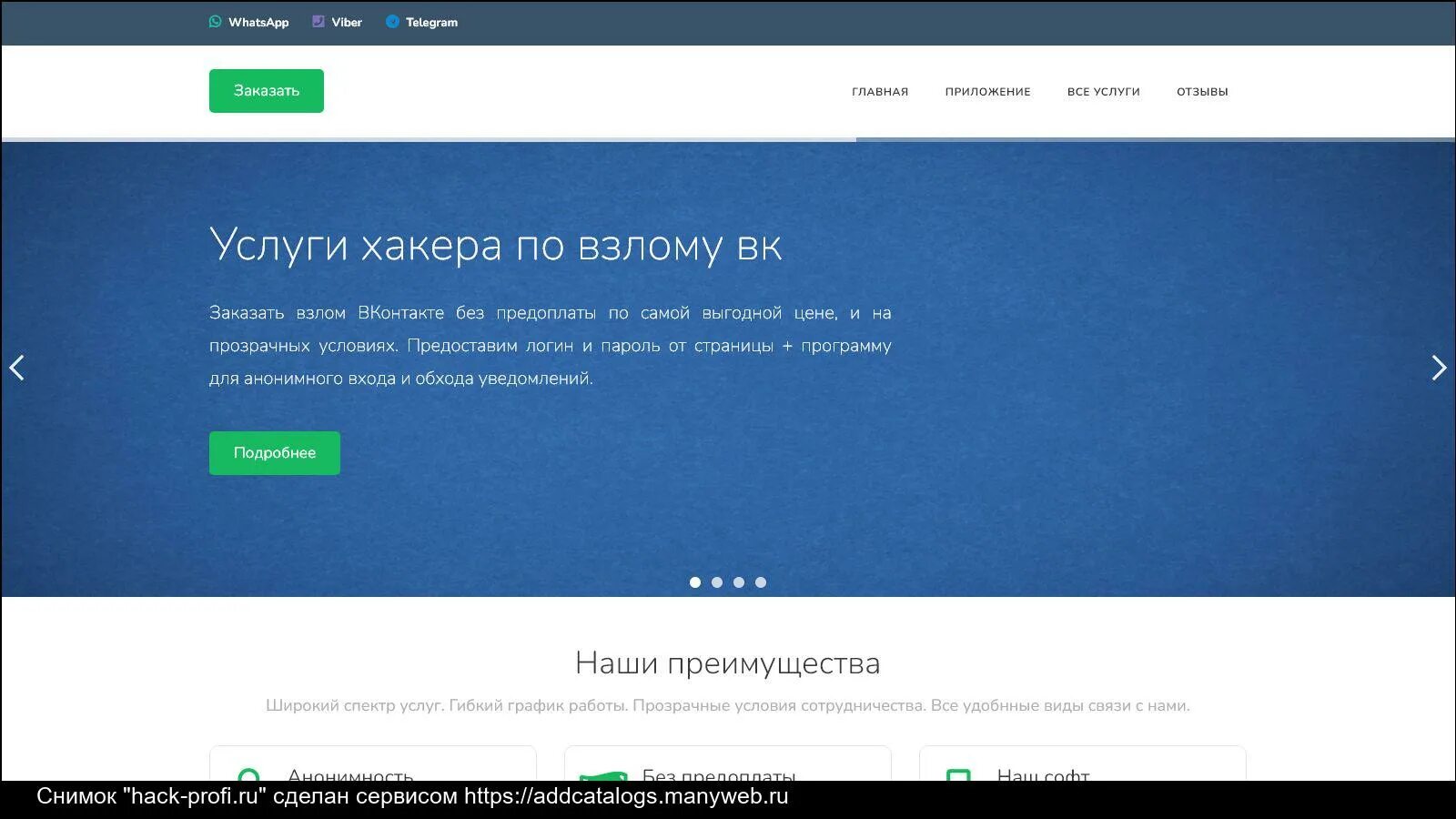Click the Telegram icon in top bar
The height and width of the screenshot is (819, 1456).
click(392, 22)
